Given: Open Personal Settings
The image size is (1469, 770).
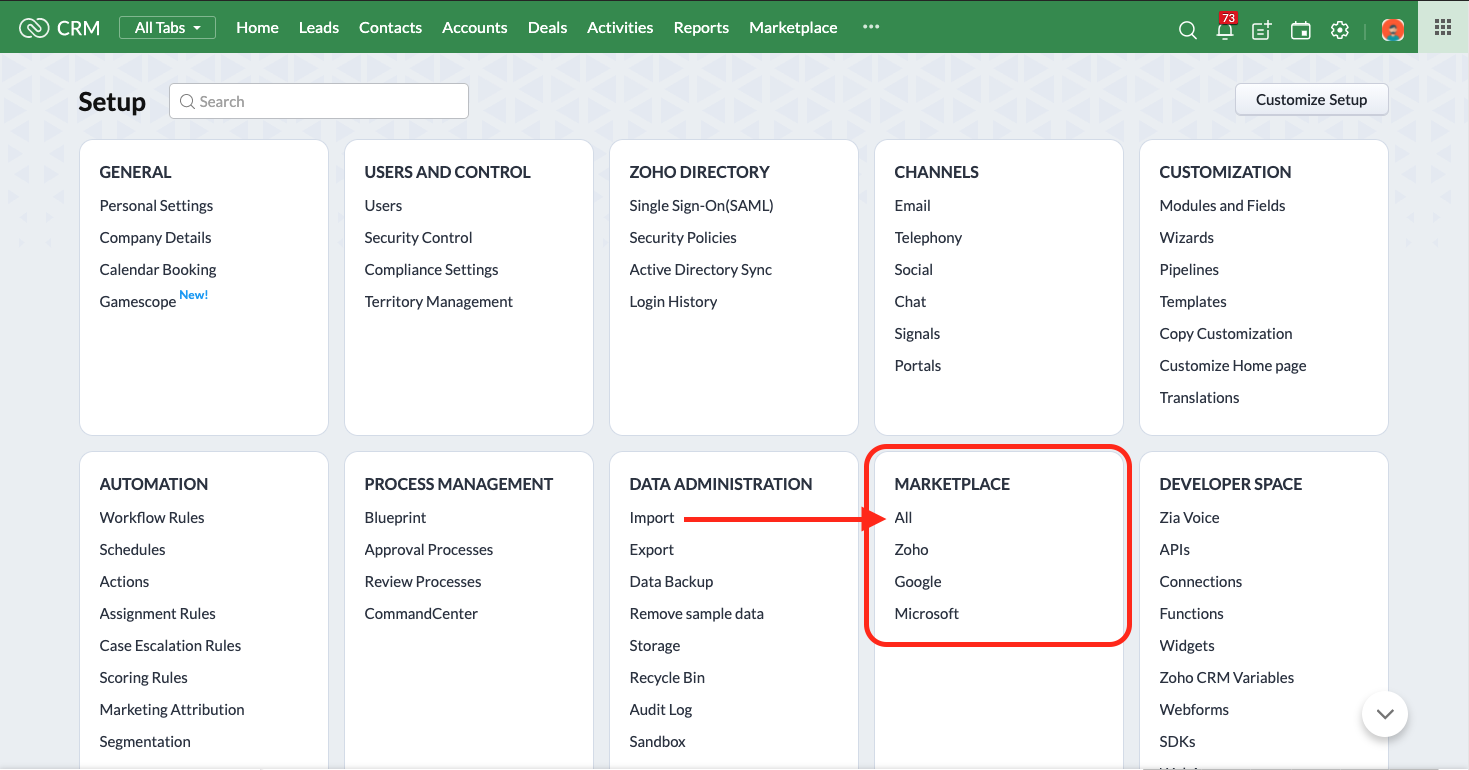Looking at the screenshot, I should (x=156, y=206).
